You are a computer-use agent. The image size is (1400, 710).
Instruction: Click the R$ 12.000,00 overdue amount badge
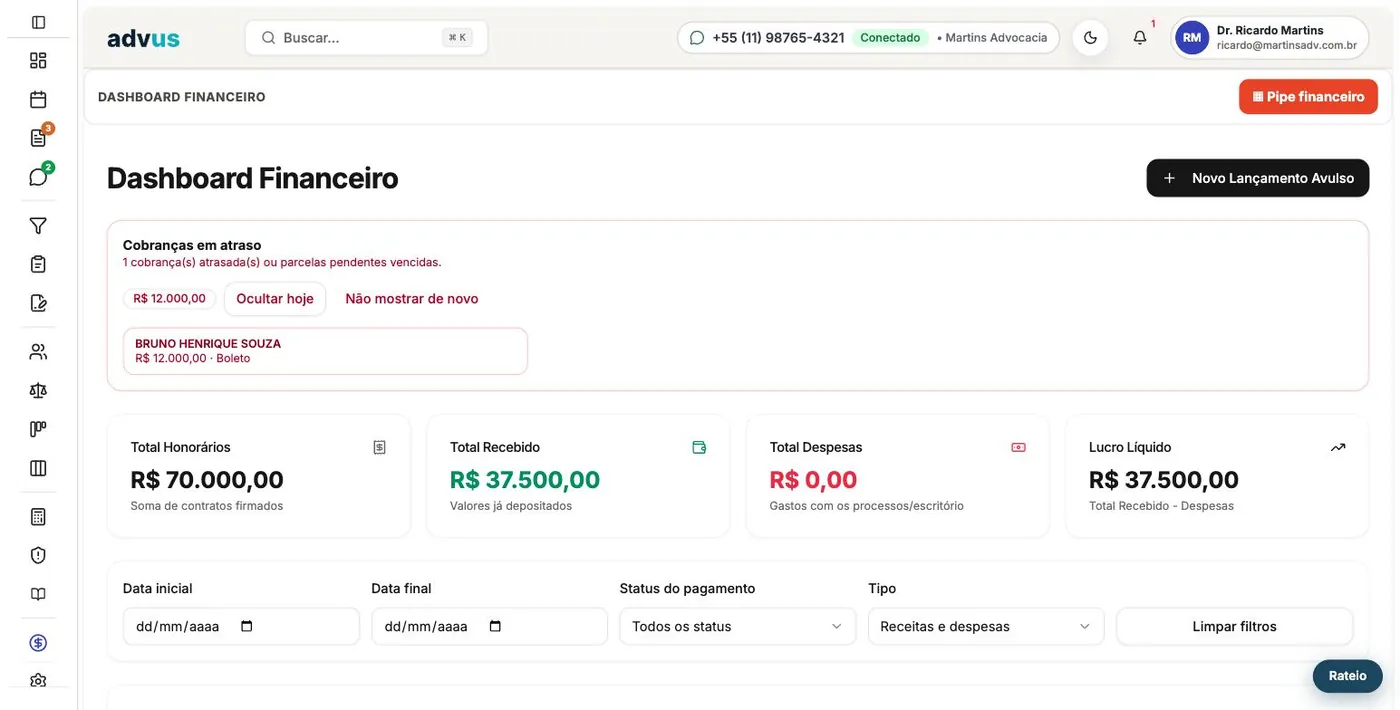click(169, 299)
